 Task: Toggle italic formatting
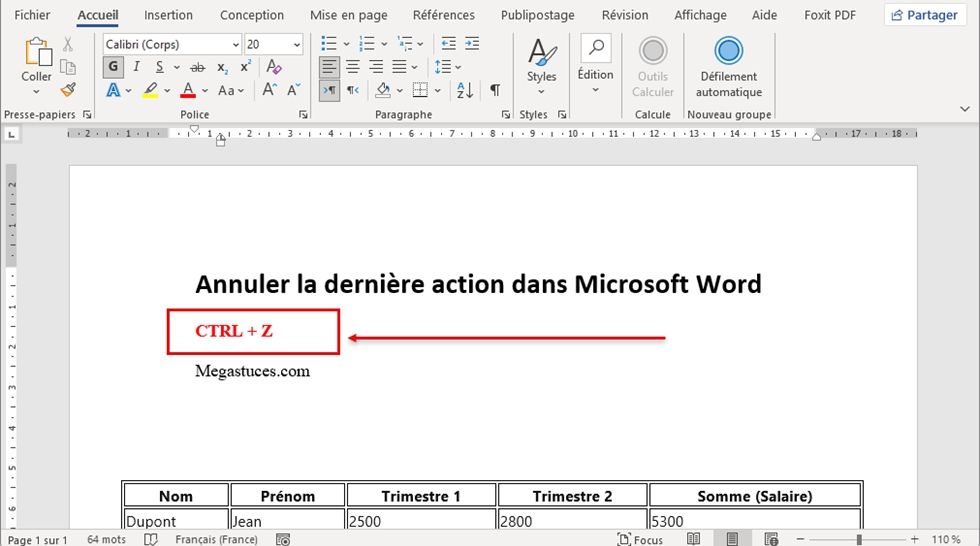coord(137,67)
